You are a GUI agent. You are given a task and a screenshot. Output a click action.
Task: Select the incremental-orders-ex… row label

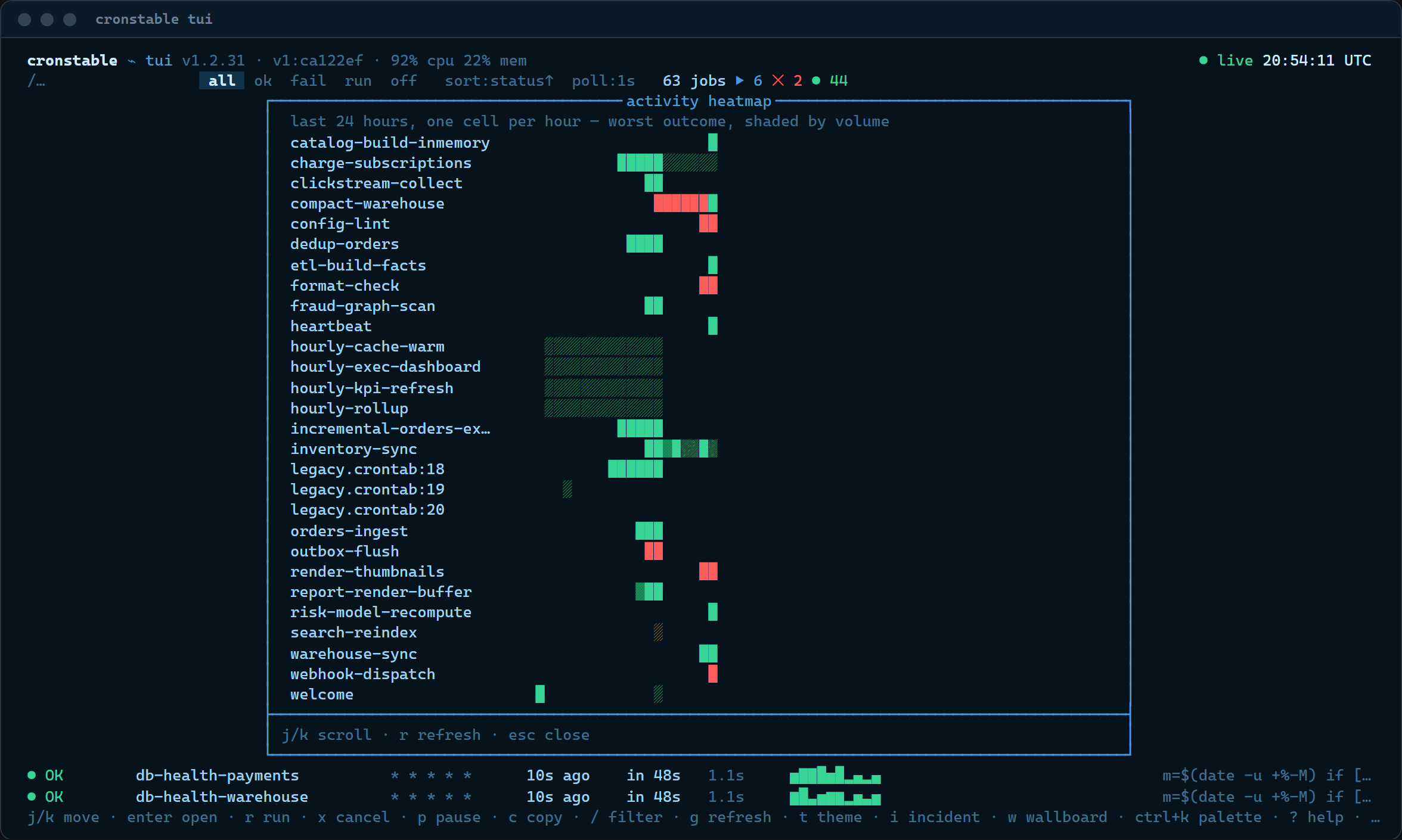click(390, 428)
